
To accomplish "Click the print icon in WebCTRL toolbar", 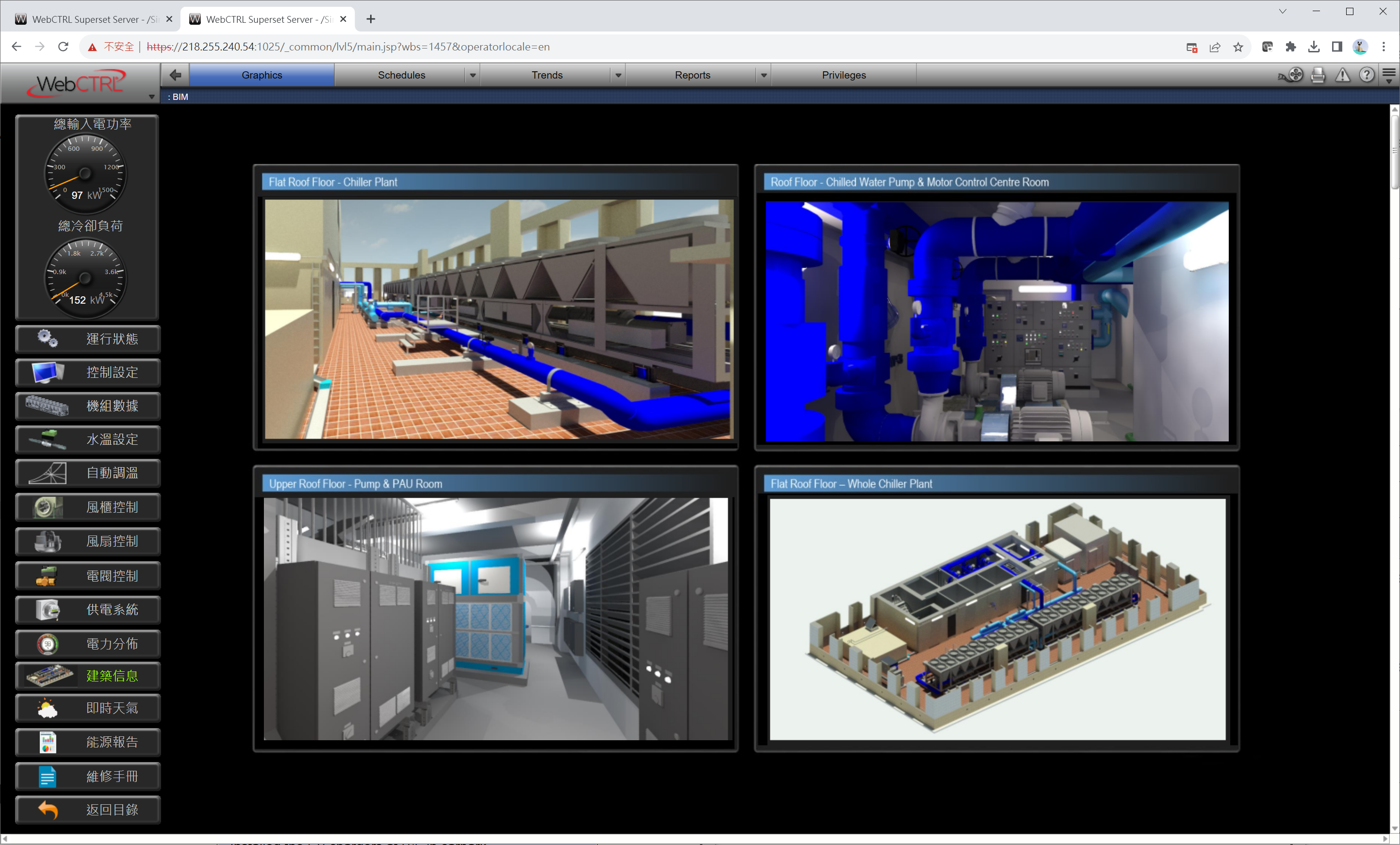I will tap(1318, 75).
